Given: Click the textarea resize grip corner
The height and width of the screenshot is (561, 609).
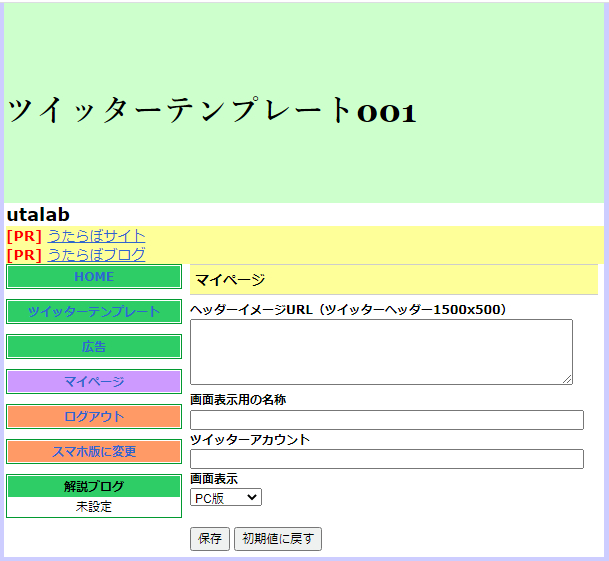Looking at the screenshot, I should (567, 380).
